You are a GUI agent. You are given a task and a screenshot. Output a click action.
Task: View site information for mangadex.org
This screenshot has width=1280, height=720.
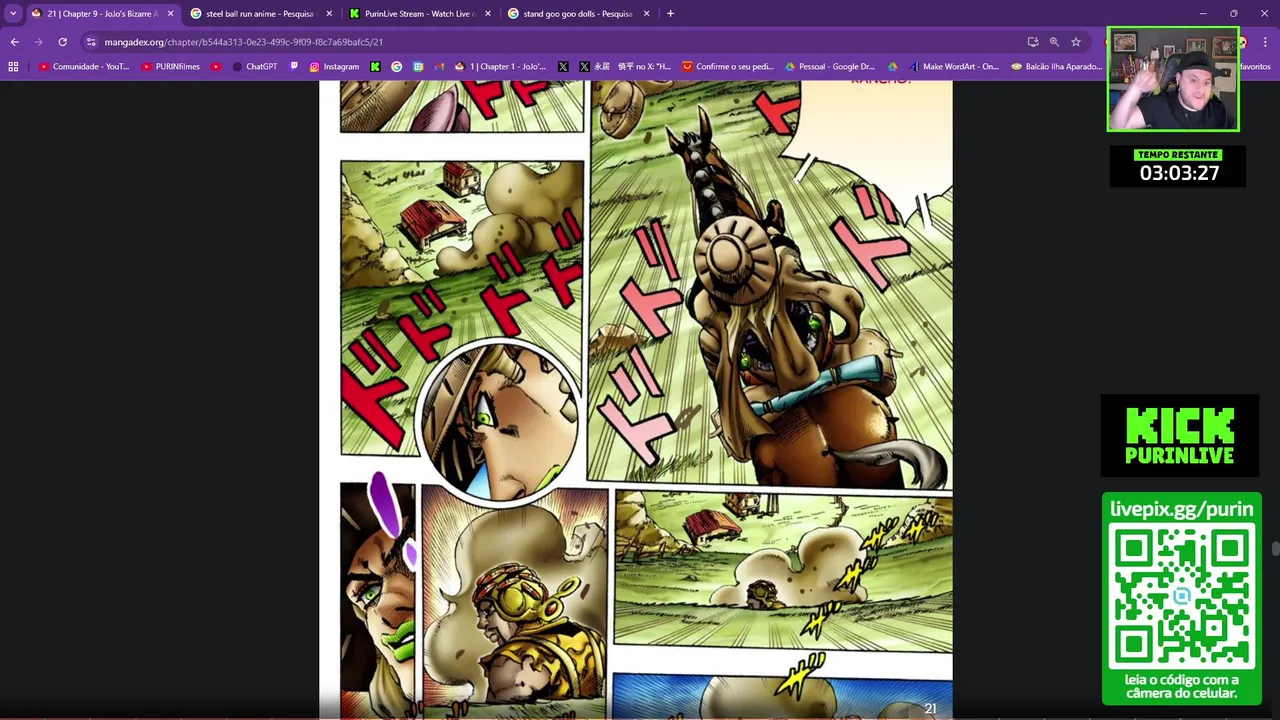point(91,42)
